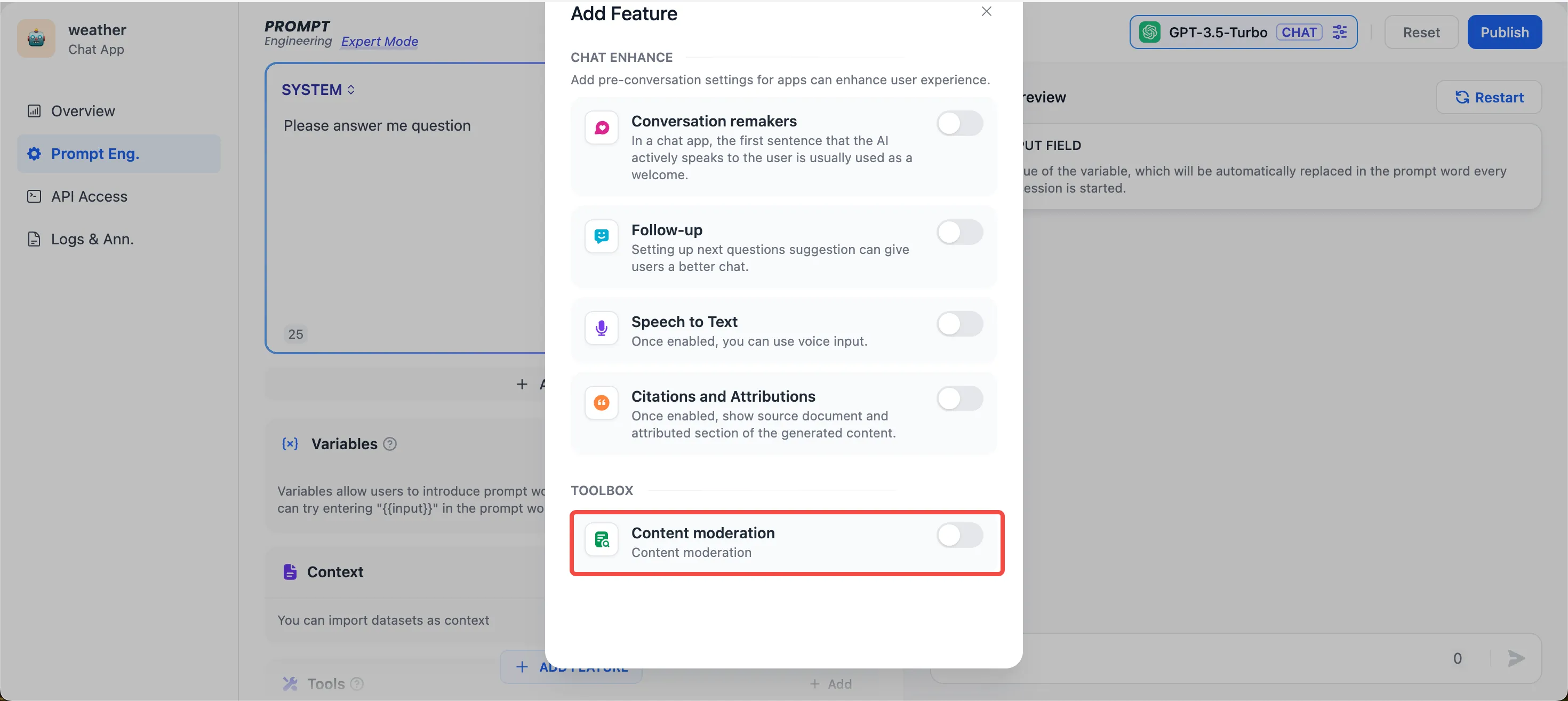Toggle Content moderation on
The height and width of the screenshot is (701, 1568).
pos(959,535)
